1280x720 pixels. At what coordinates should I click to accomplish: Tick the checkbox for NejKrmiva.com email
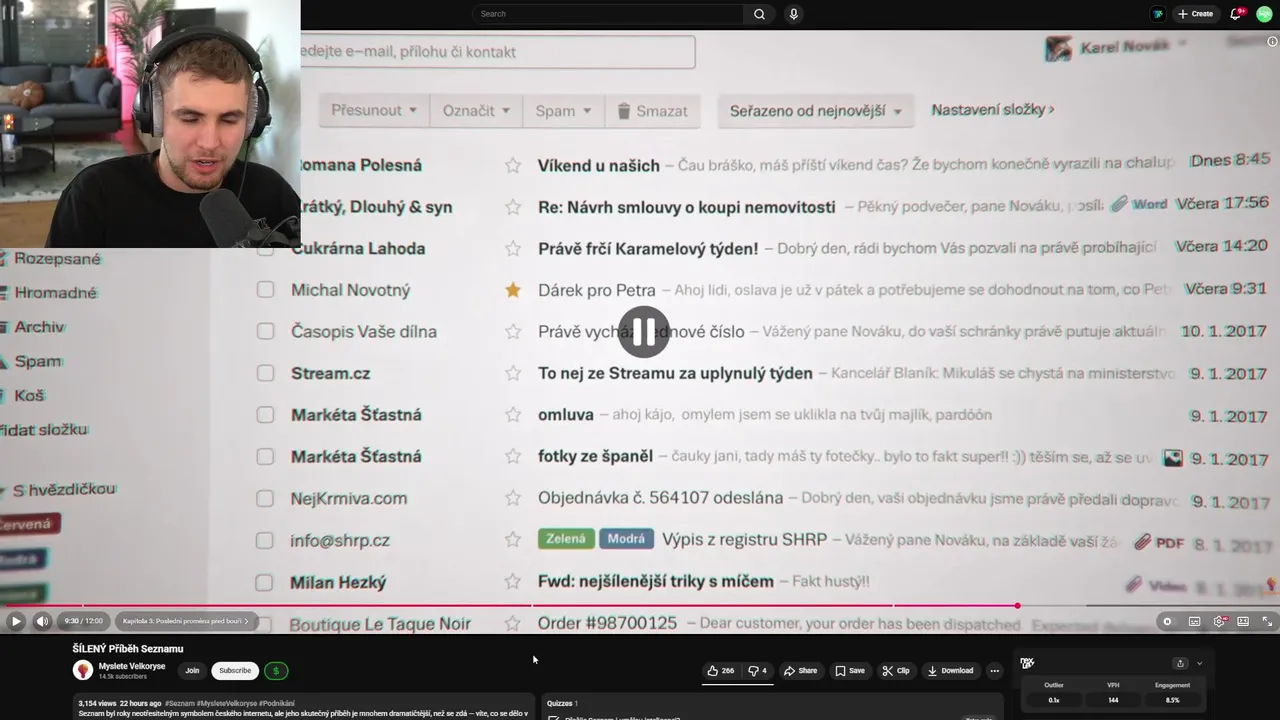(265, 498)
